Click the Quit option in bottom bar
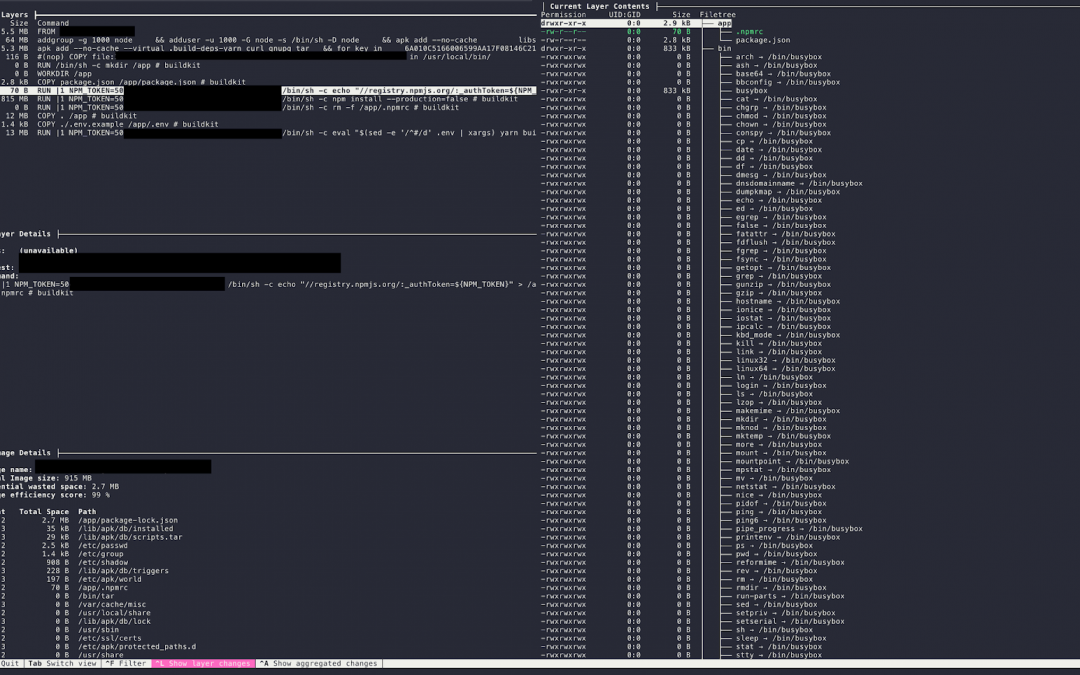 pyautogui.click(x=10, y=663)
